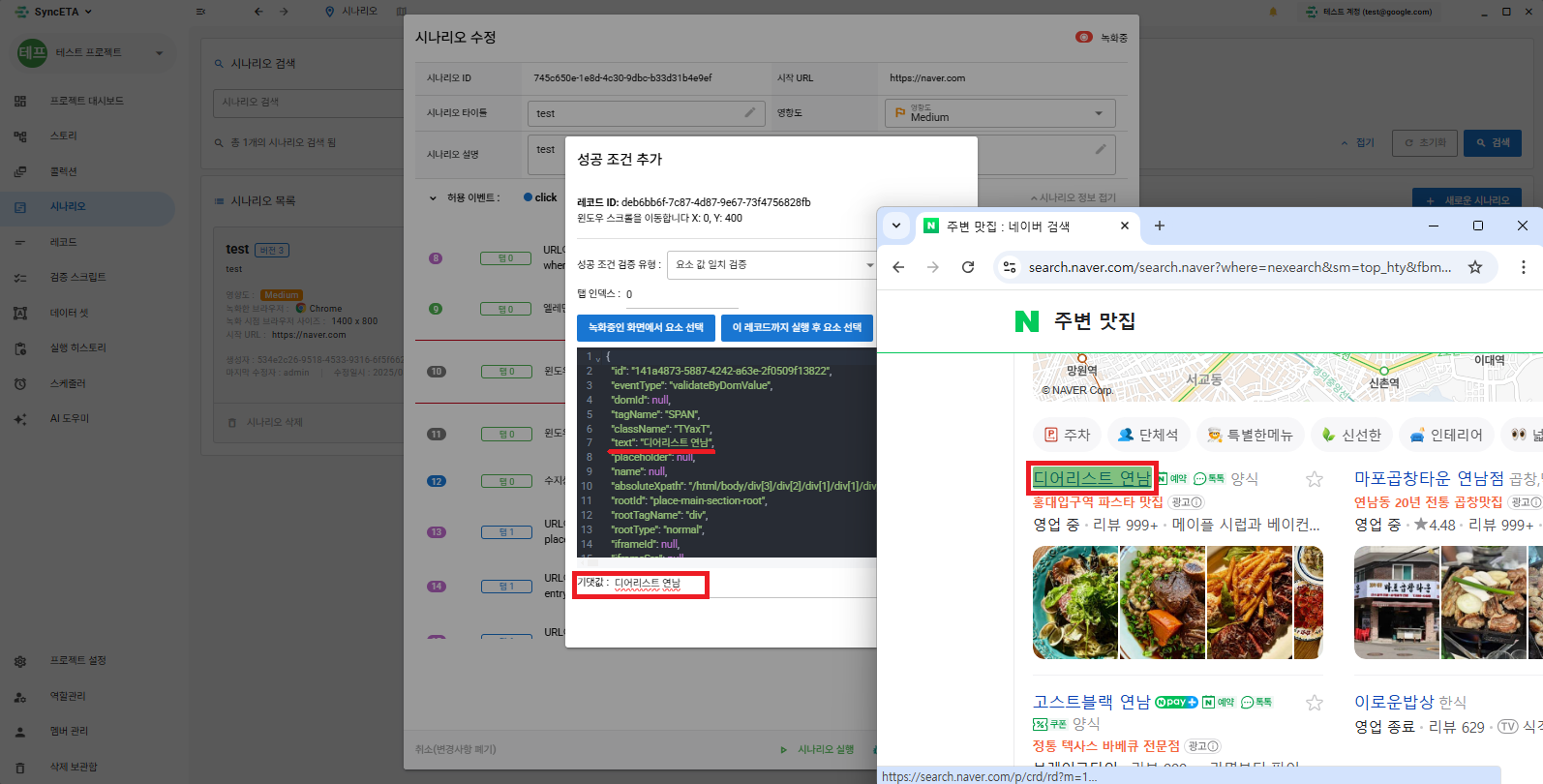The image size is (1543, 784).
Task: Collapse the sidebar with the menu icon
Action: (x=200, y=12)
